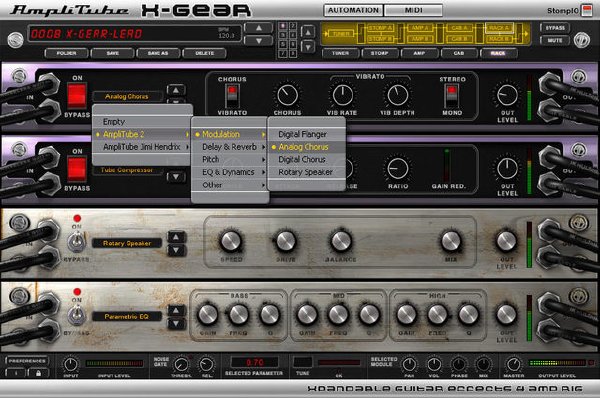
Task: Select the CAB B block in the signal chain
Action: 459,39
